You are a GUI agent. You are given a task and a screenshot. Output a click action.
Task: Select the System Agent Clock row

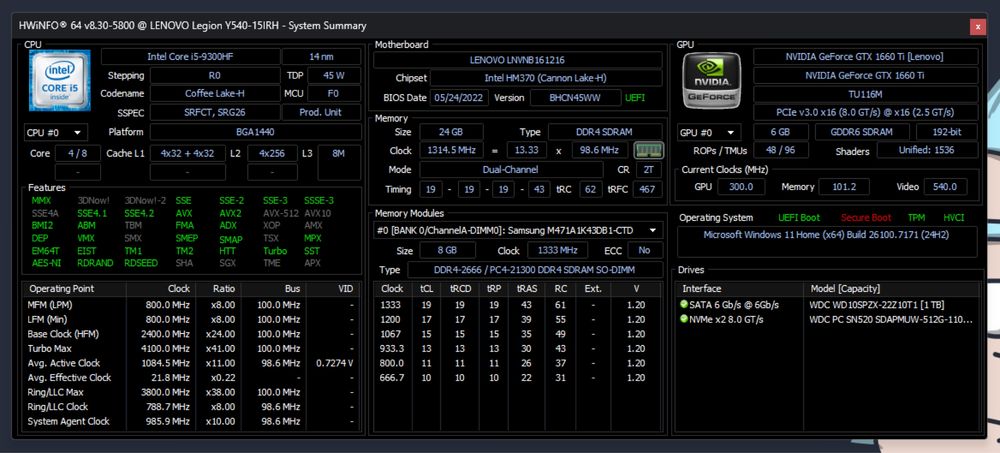(192, 421)
